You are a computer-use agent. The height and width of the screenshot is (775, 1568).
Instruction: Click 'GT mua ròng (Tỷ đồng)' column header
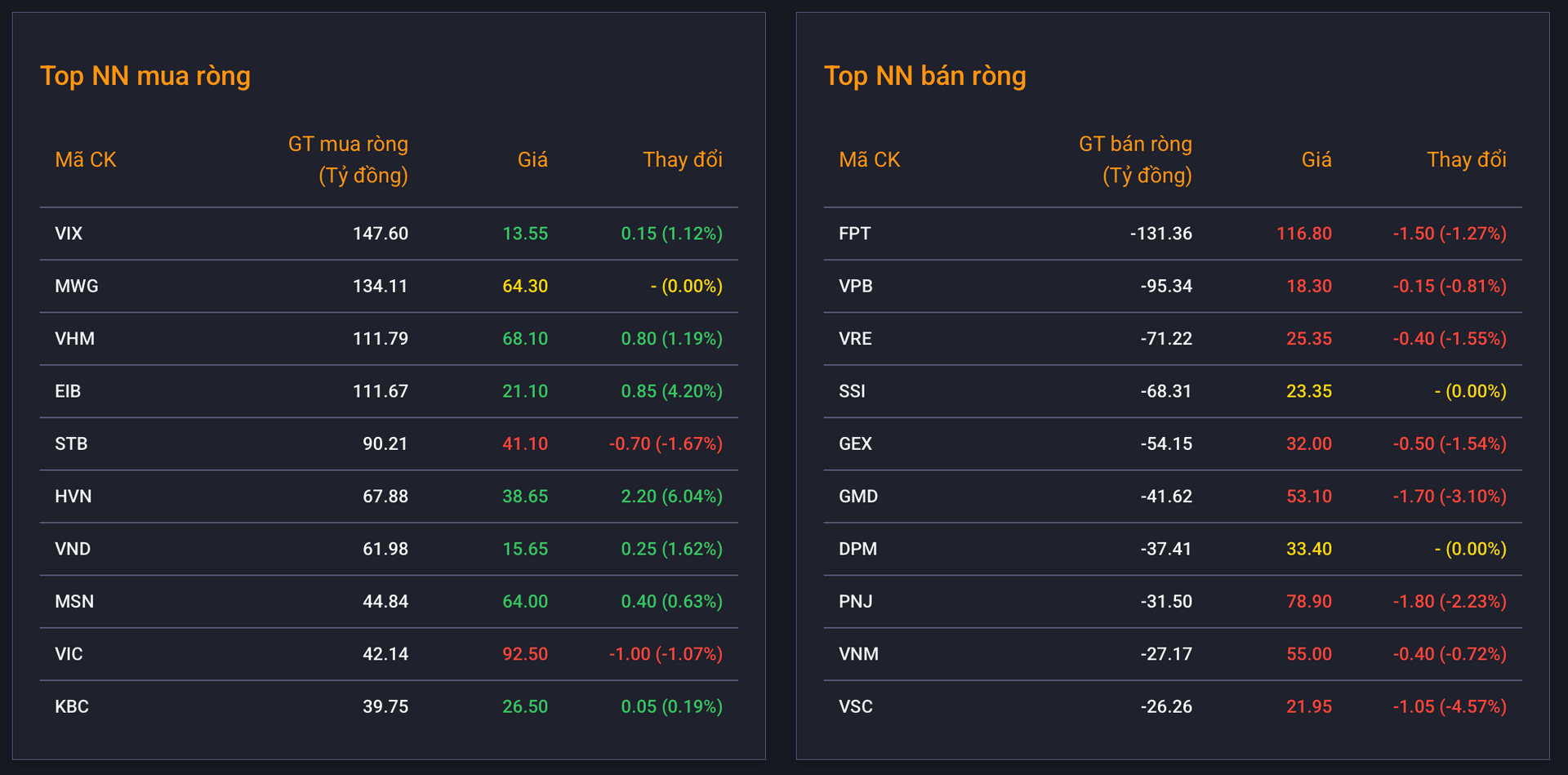click(x=348, y=159)
